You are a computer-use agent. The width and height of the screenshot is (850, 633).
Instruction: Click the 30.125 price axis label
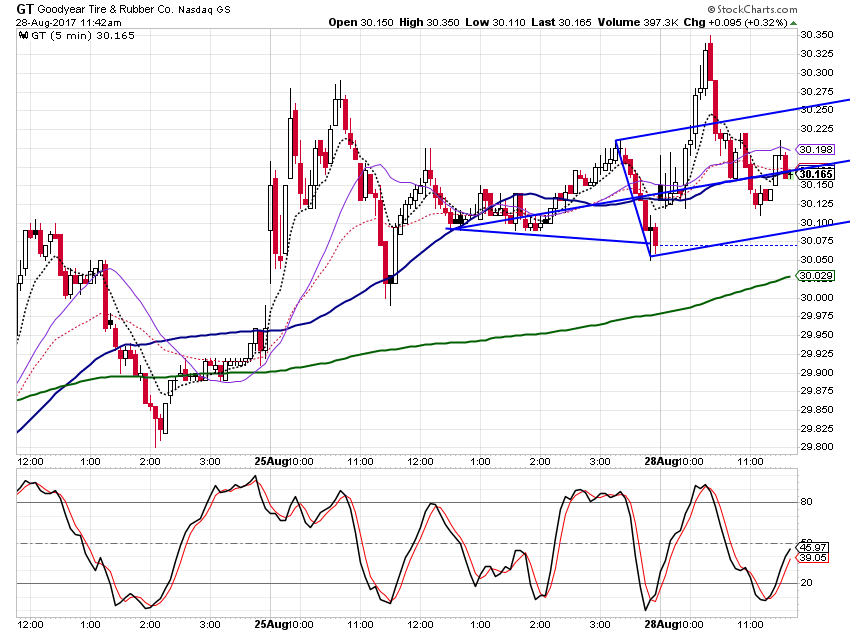pyautogui.click(x=817, y=204)
